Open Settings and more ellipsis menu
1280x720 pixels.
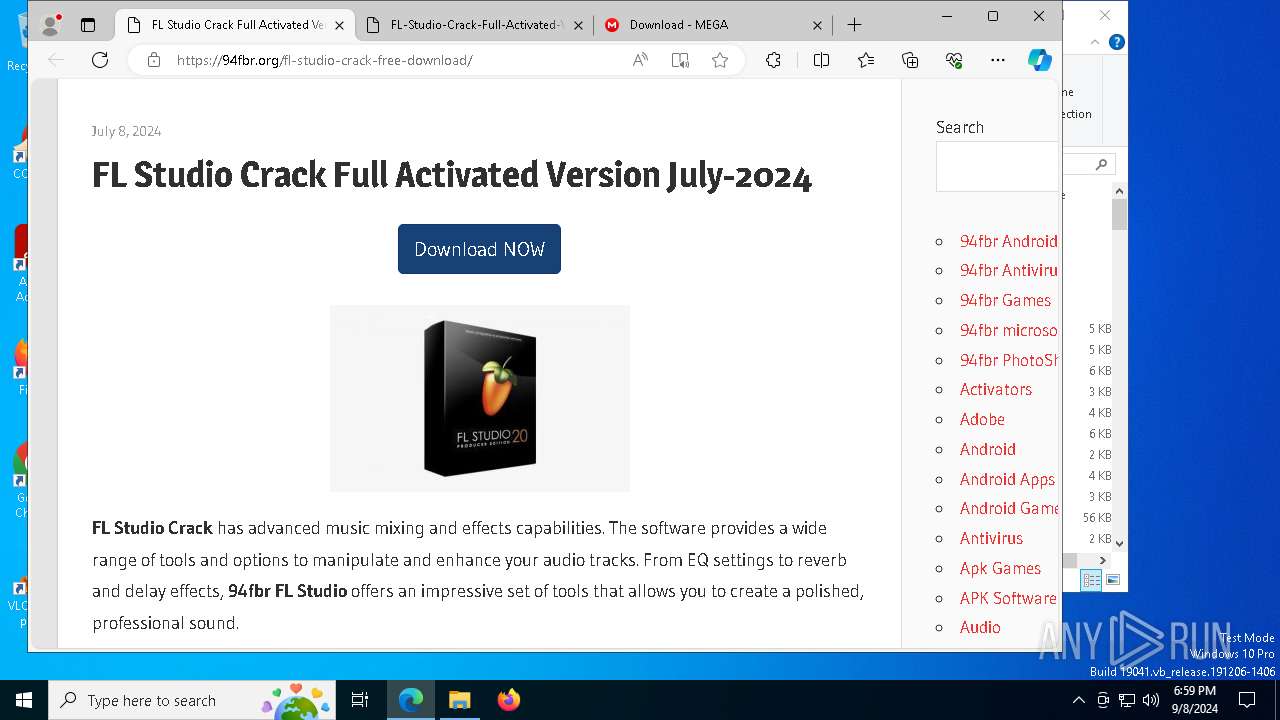pyautogui.click(x=998, y=60)
